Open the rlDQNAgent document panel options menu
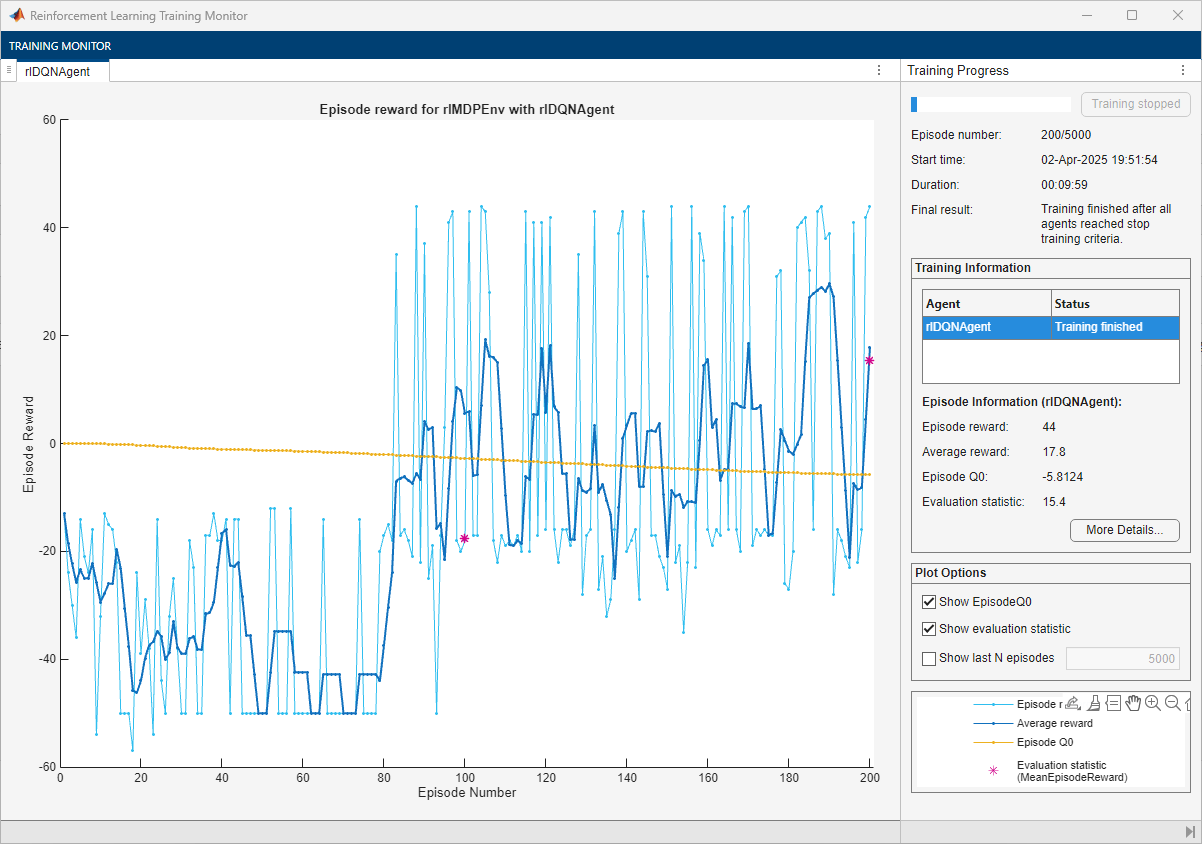1202x844 pixels. 879,71
